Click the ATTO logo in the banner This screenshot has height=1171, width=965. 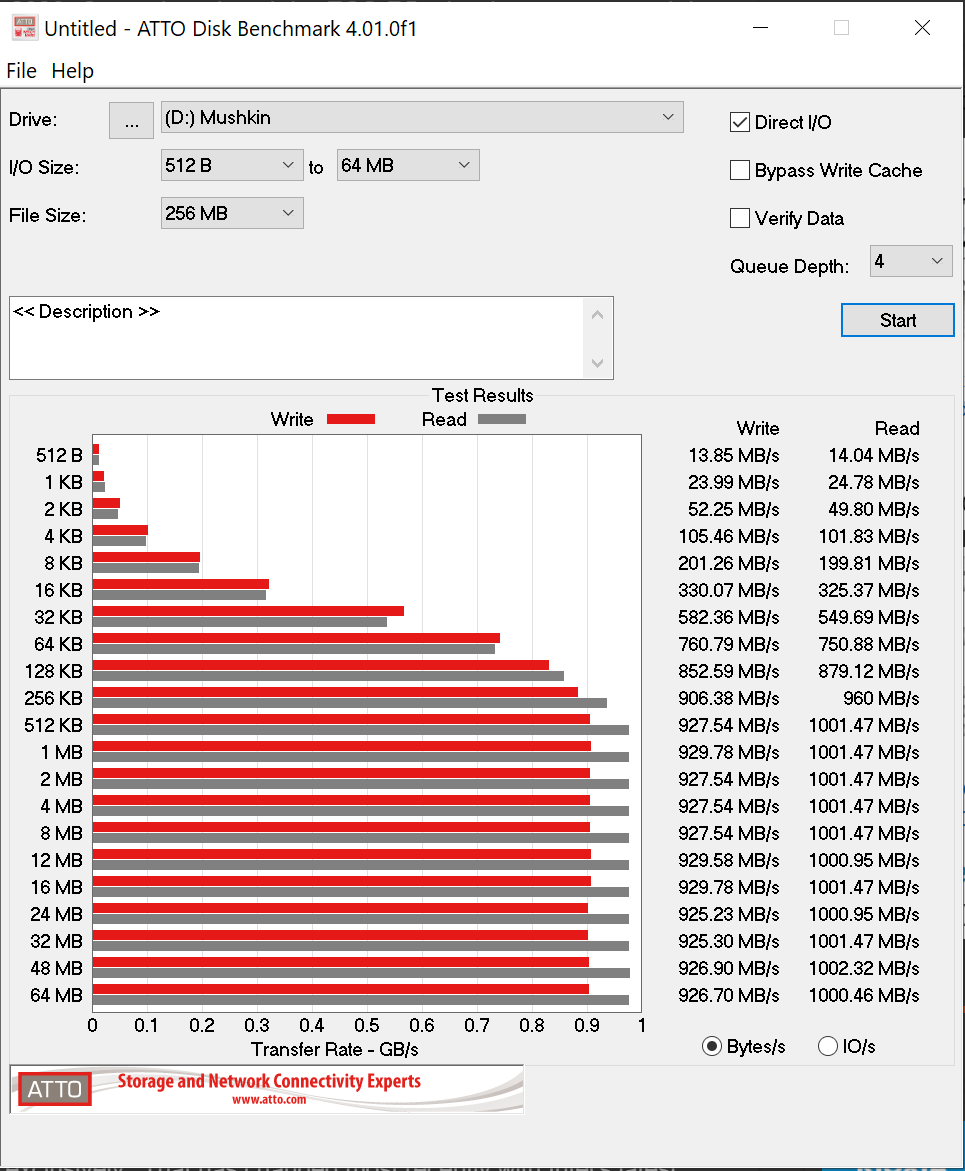tap(54, 1089)
